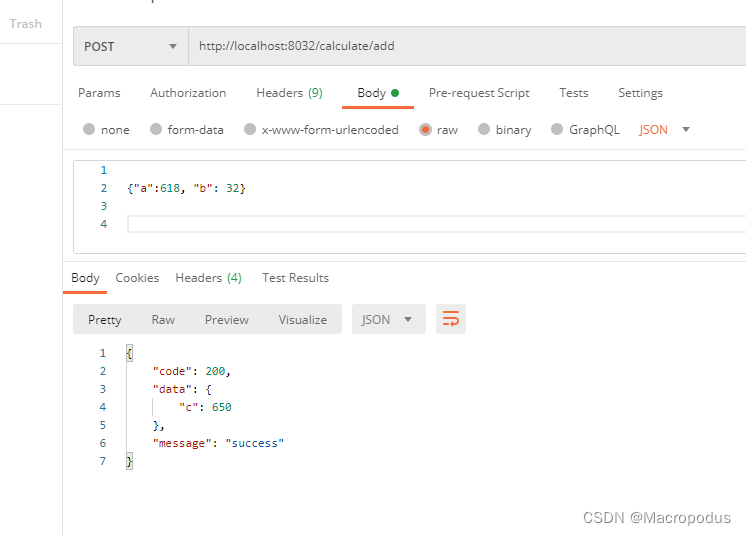Open the POST method dropdown
The height and width of the screenshot is (535, 746).
pos(131,46)
